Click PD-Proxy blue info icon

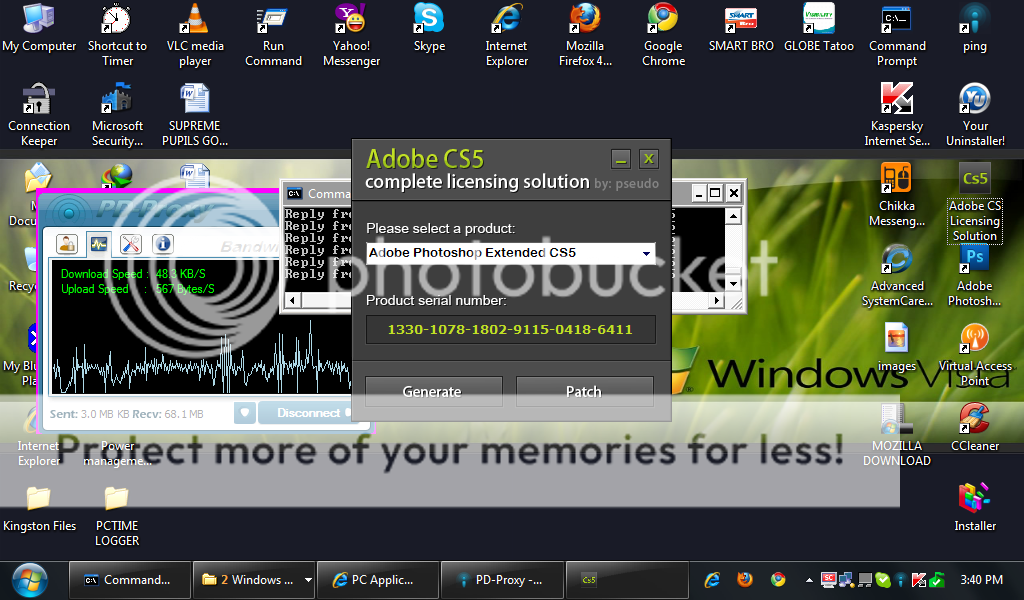(x=162, y=243)
